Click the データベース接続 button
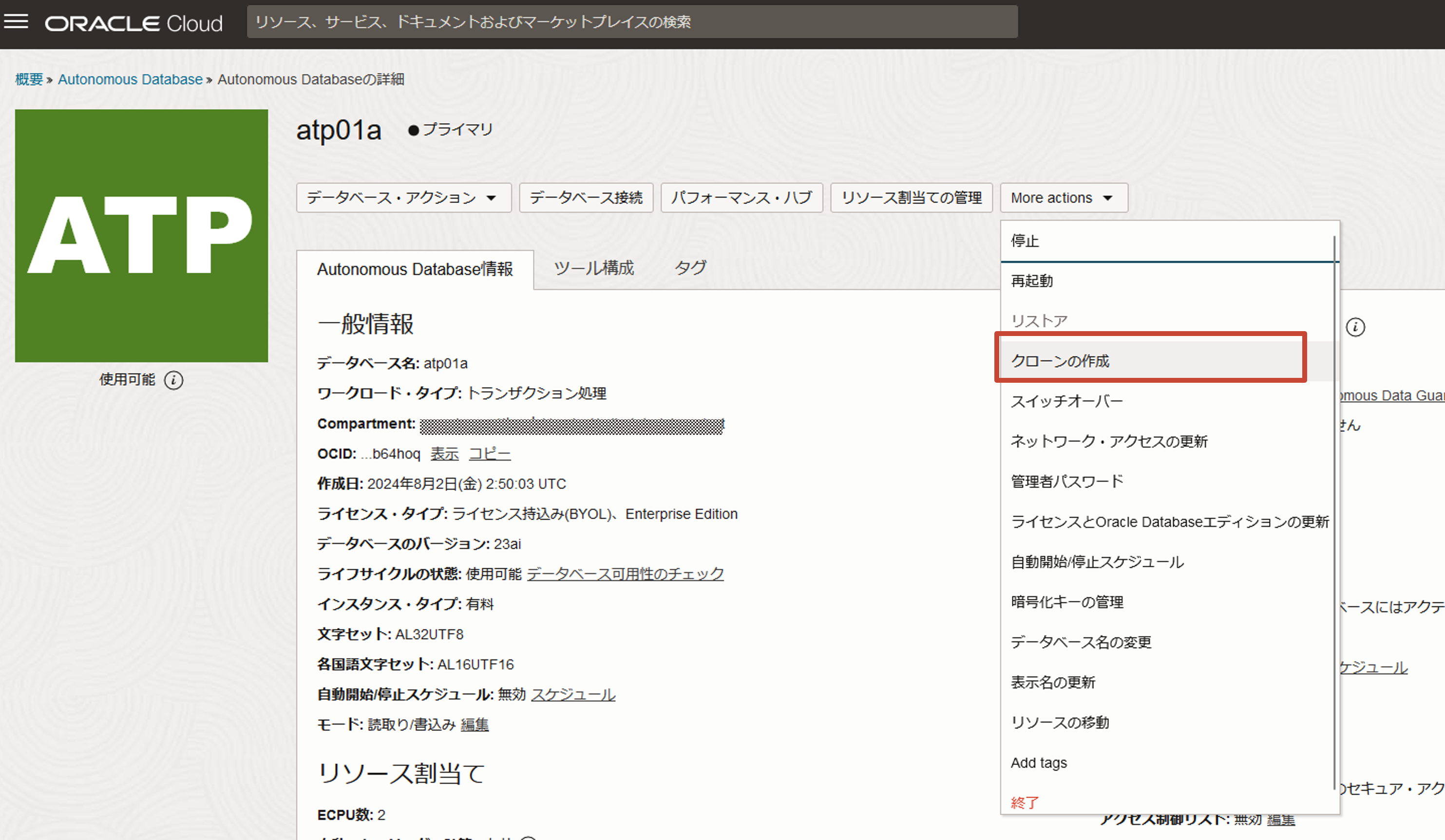The height and width of the screenshot is (840, 1445). pyautogui.click(x=586, y=198)
